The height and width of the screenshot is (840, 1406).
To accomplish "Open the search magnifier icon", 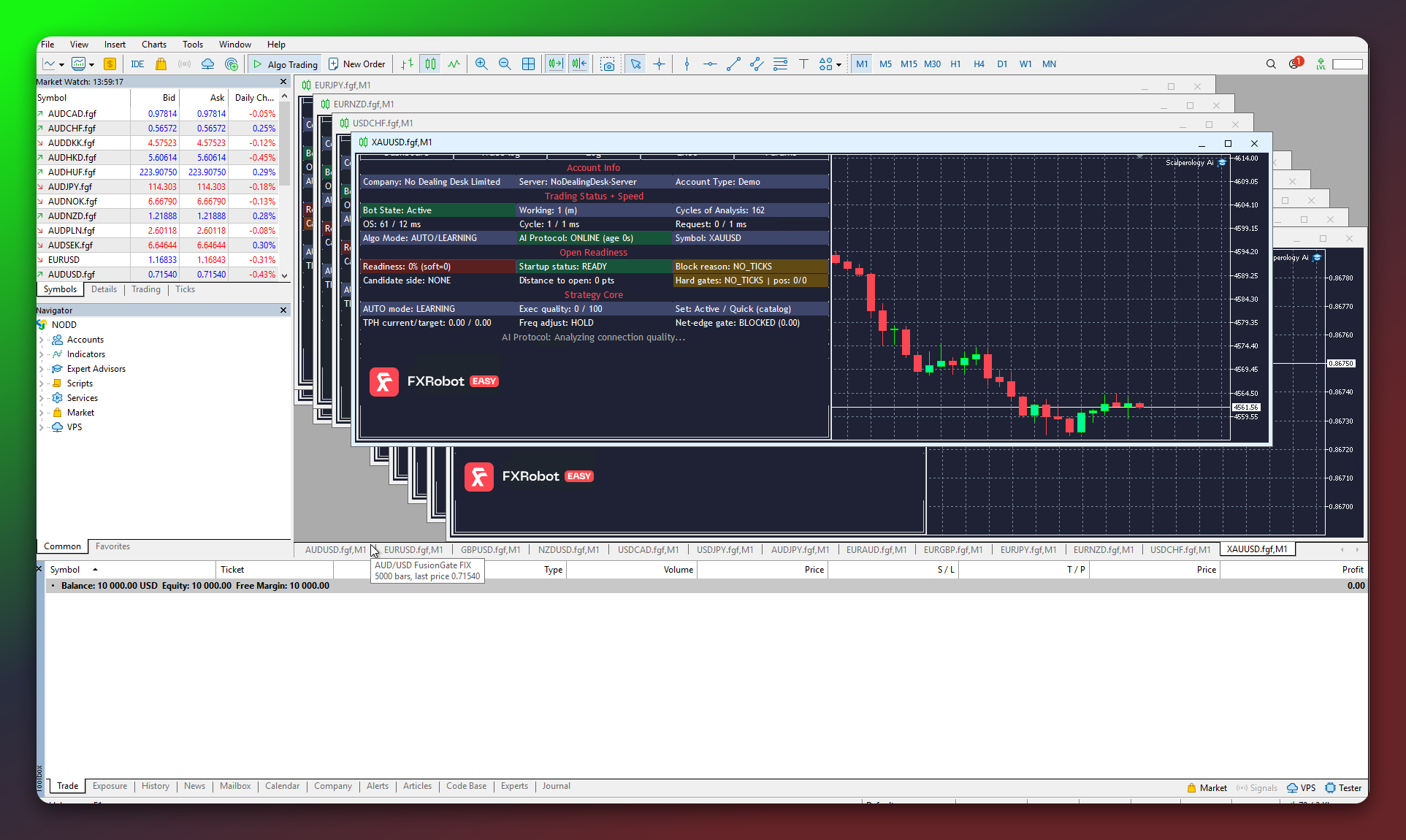I will click(1271, 64).
